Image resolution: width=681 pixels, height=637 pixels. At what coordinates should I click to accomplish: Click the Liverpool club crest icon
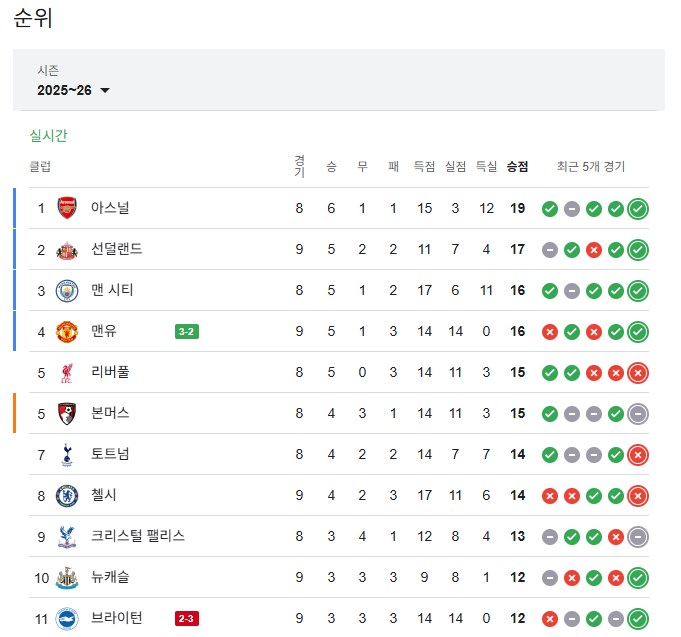point(67,372)
